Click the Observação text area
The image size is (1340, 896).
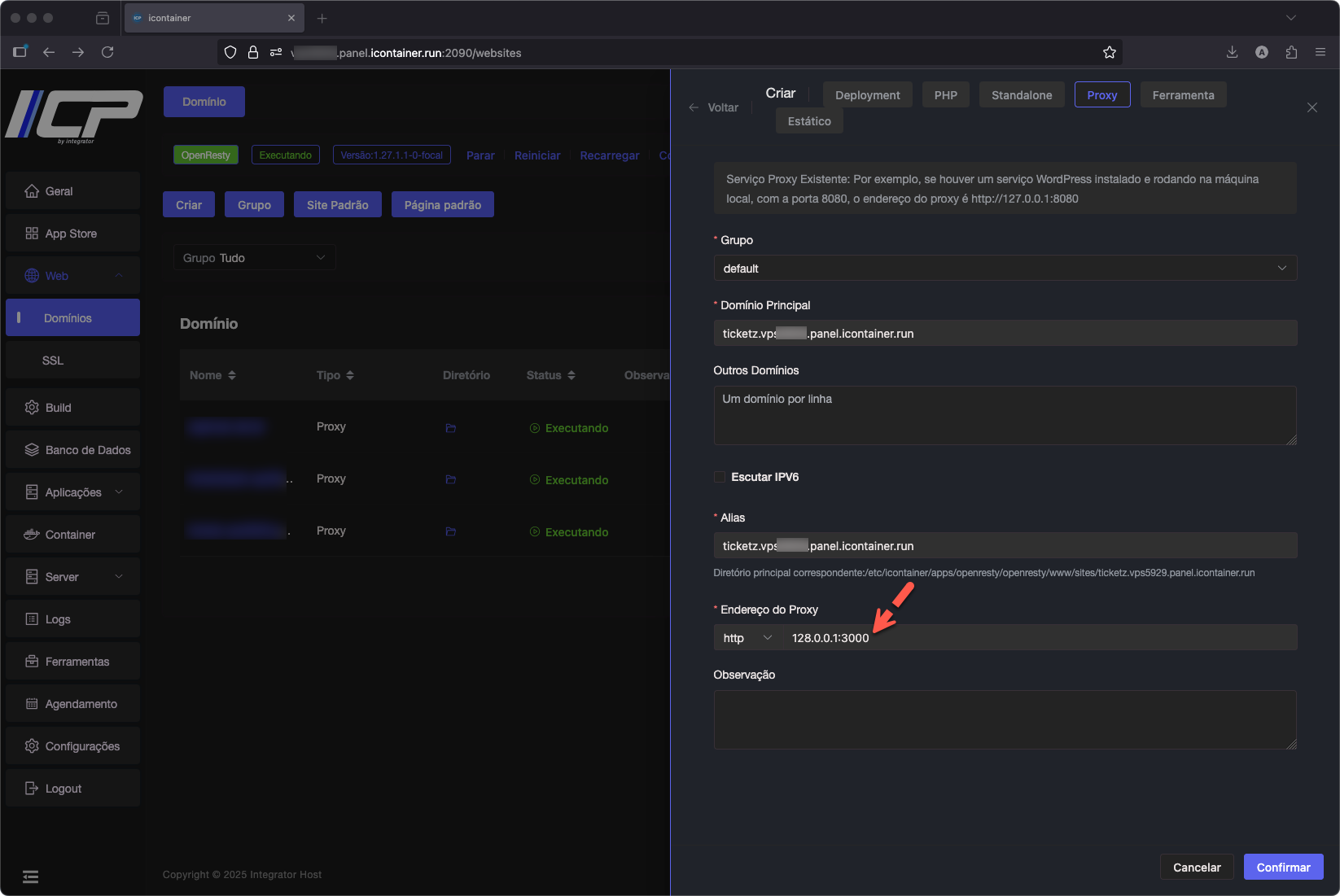coord(1005,719)
